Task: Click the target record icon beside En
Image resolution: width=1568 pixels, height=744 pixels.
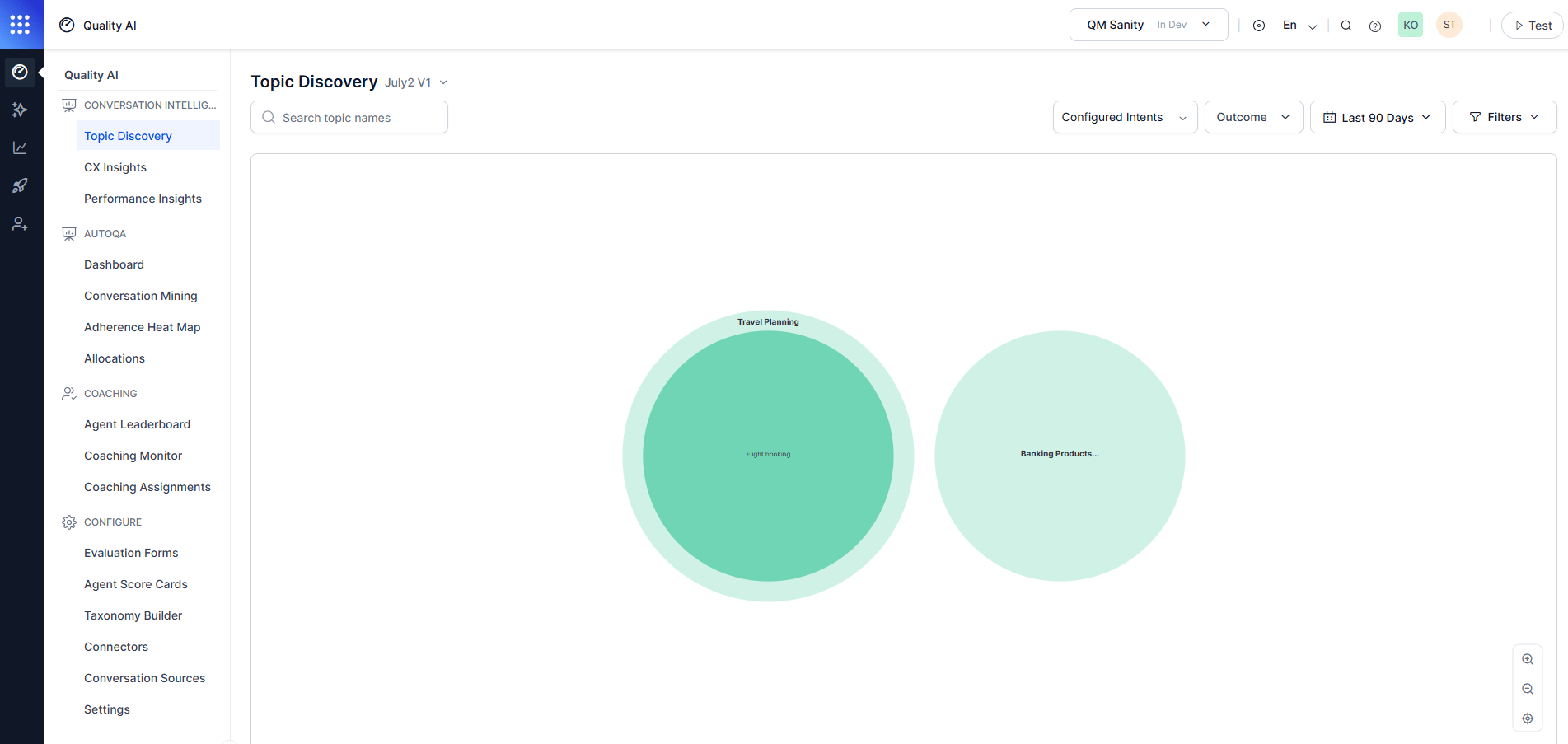Action: click(1259, 26)
